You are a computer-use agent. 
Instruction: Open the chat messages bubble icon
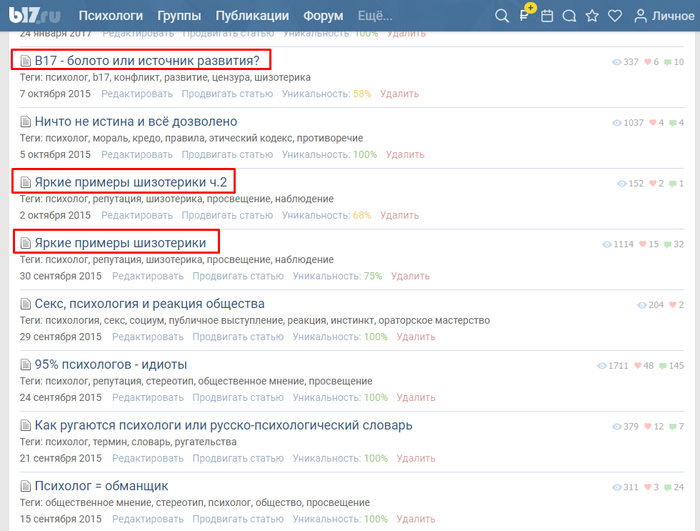(569, 16)
